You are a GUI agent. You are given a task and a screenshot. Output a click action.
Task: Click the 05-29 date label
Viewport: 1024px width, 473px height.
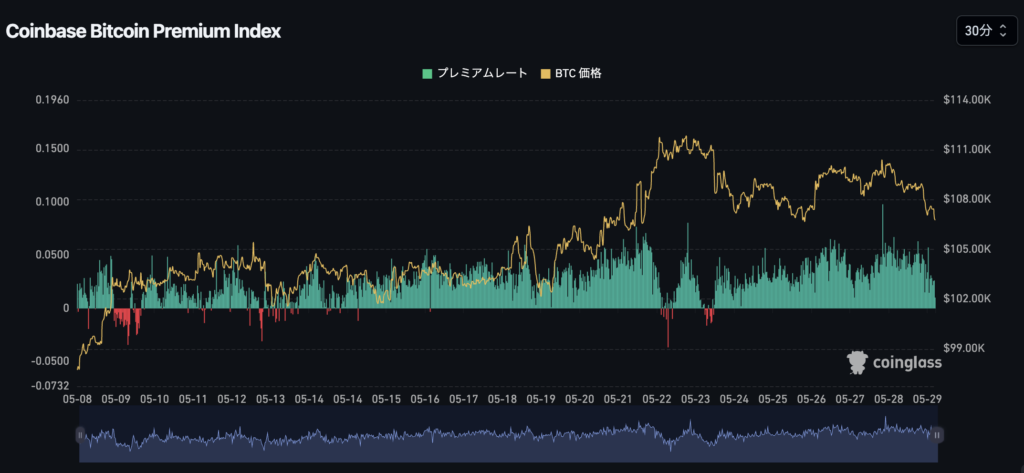point(926,398)
